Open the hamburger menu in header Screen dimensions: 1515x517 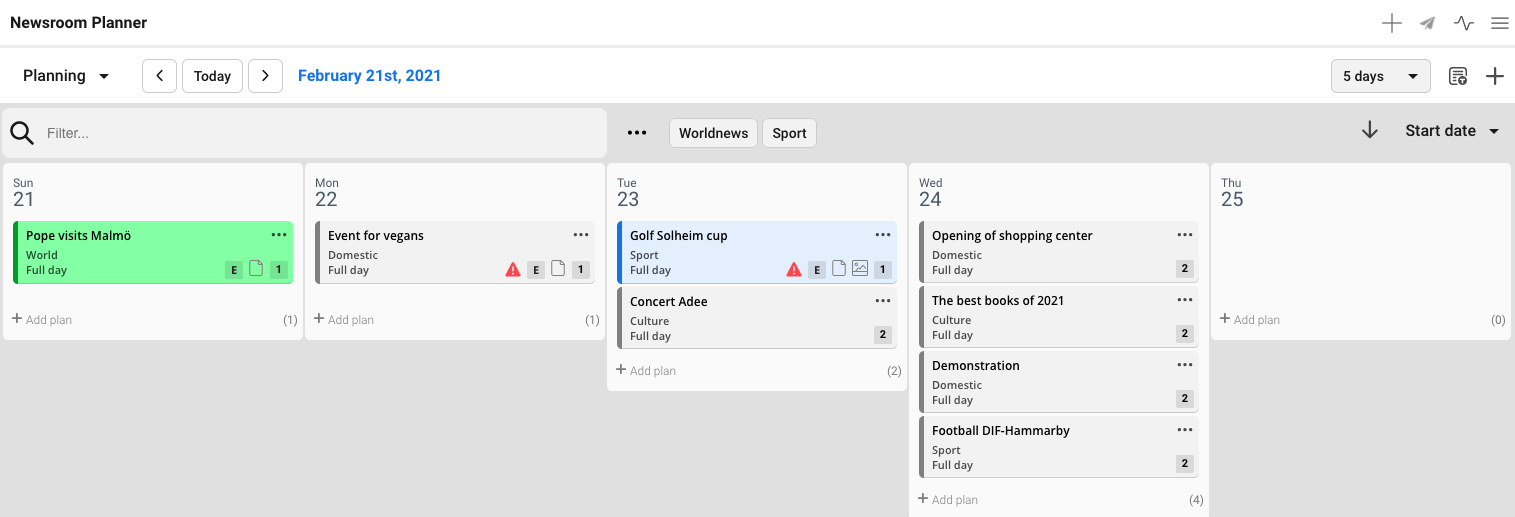click(1499, 23)
